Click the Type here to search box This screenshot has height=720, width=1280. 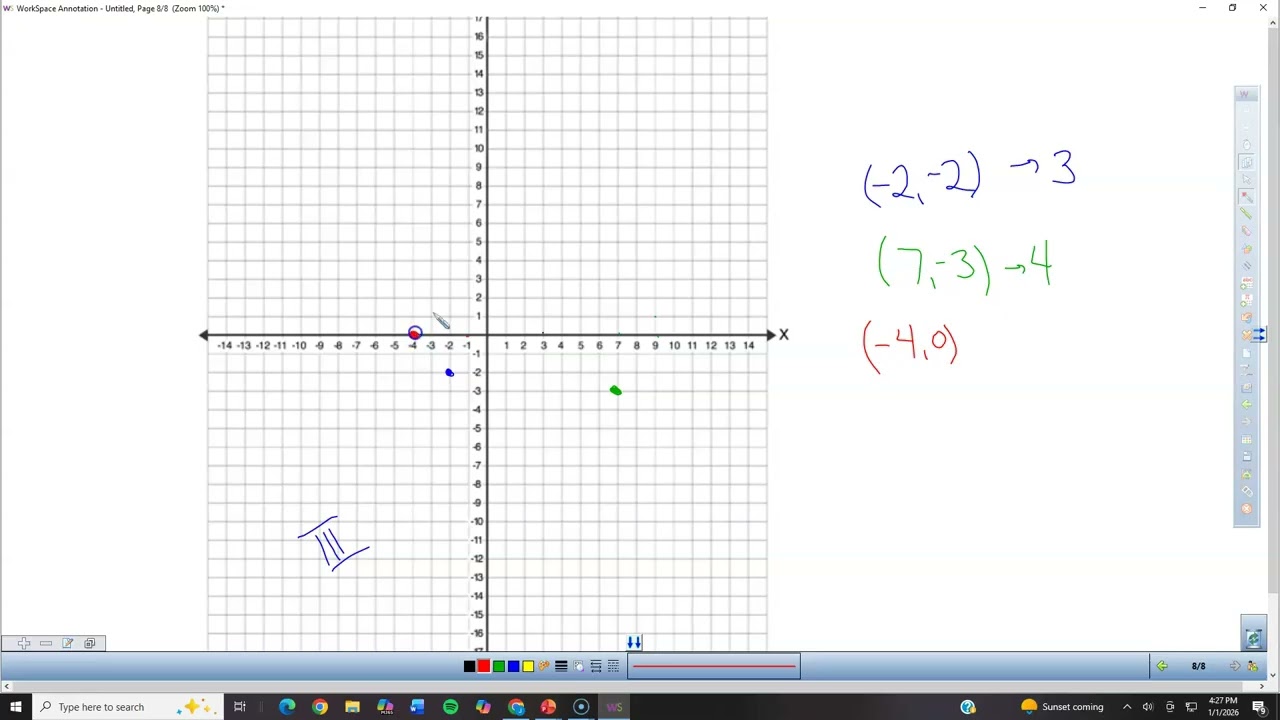click(x=128, y=707)
